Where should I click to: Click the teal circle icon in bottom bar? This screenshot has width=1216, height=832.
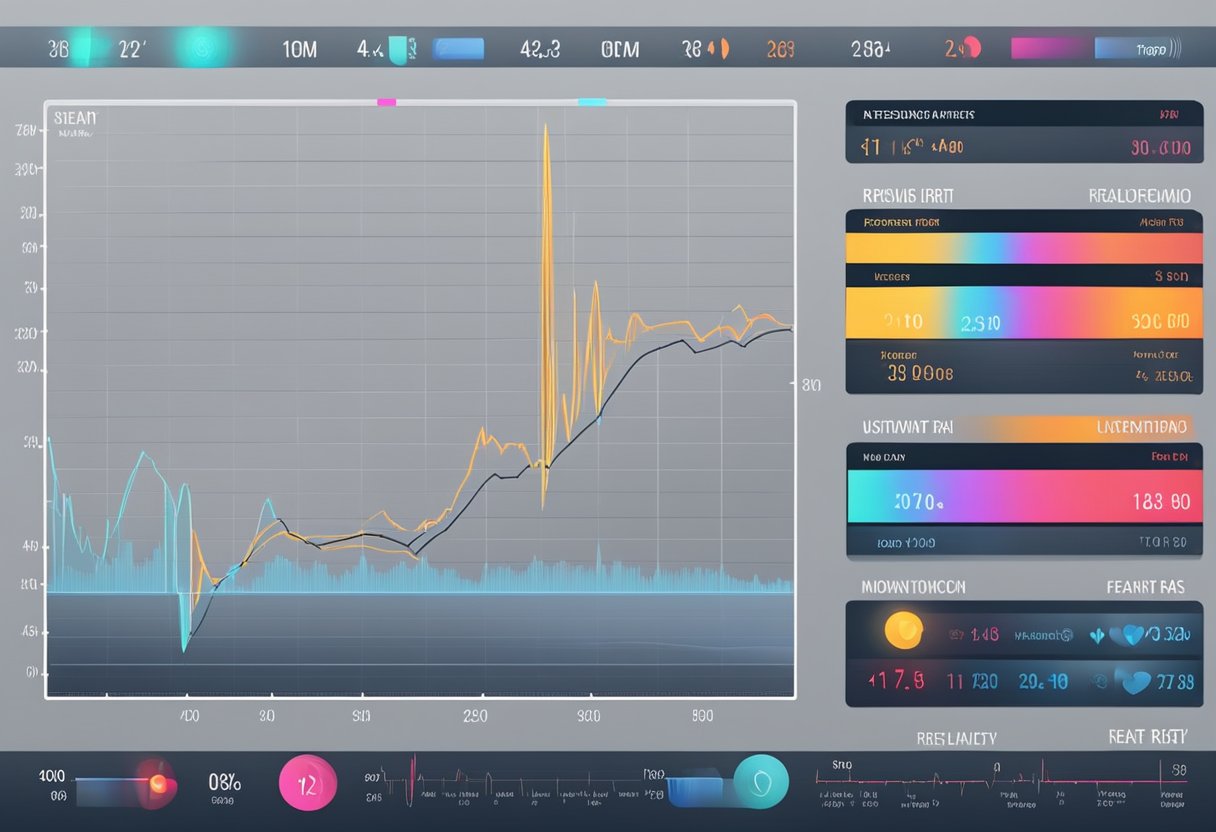(x=761, y=781)
